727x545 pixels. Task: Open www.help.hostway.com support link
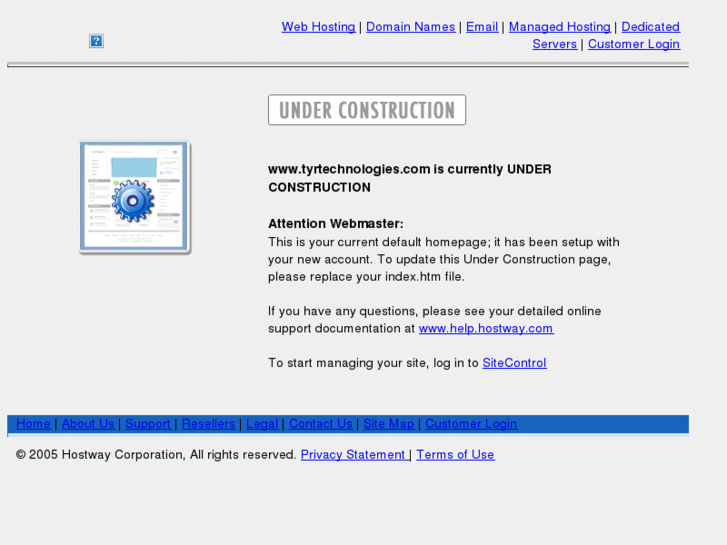(x=486, y=328)
